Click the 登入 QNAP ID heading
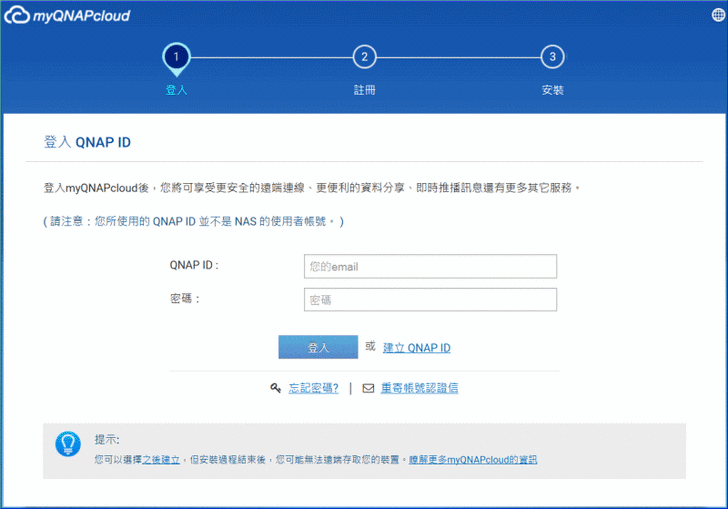The width and height of the screenshot is (728, 509). coord(87,142)
